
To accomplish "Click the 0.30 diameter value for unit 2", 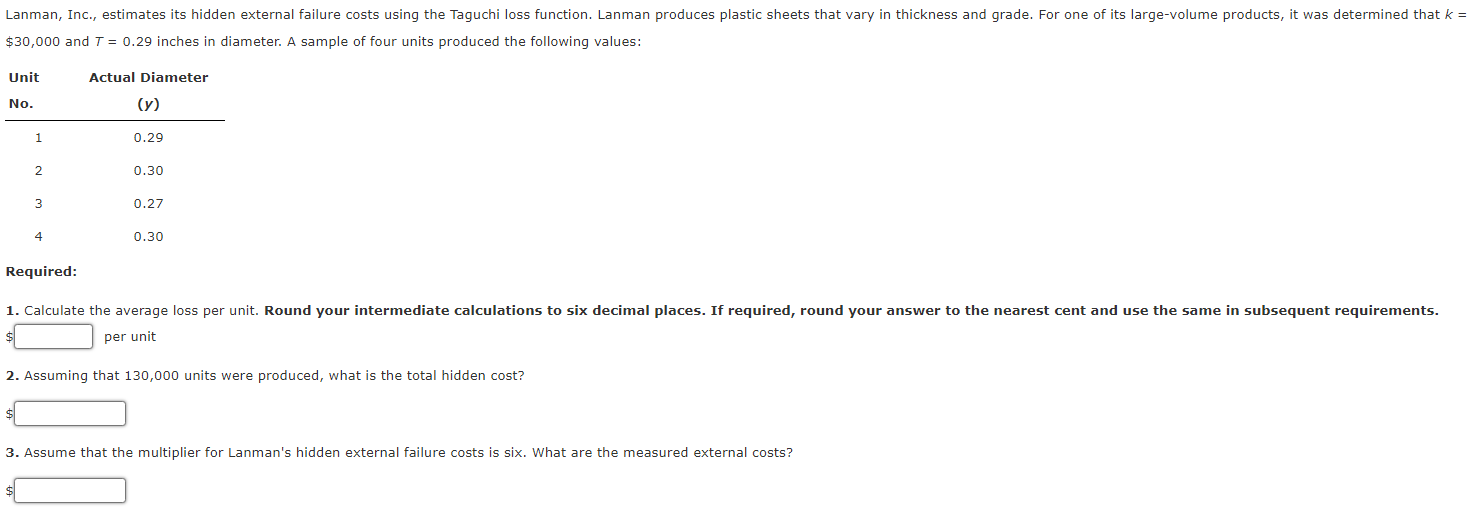I will pyautogui.click(x=149, y=171).
